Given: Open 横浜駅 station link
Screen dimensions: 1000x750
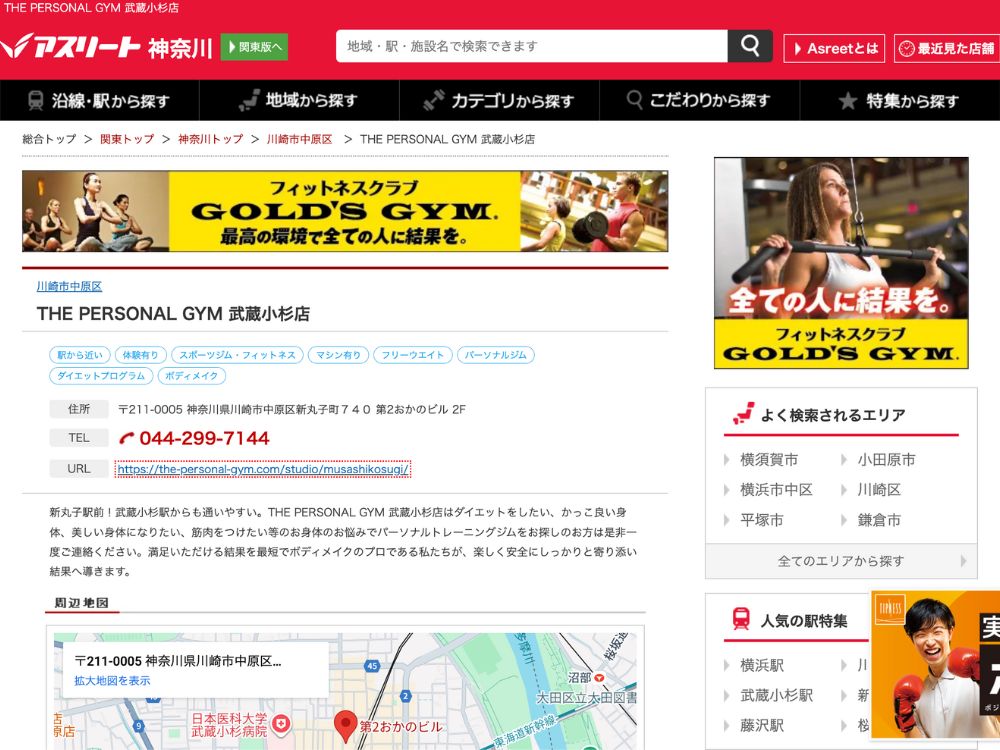Looking at the screenshot, I should [761, 665].
